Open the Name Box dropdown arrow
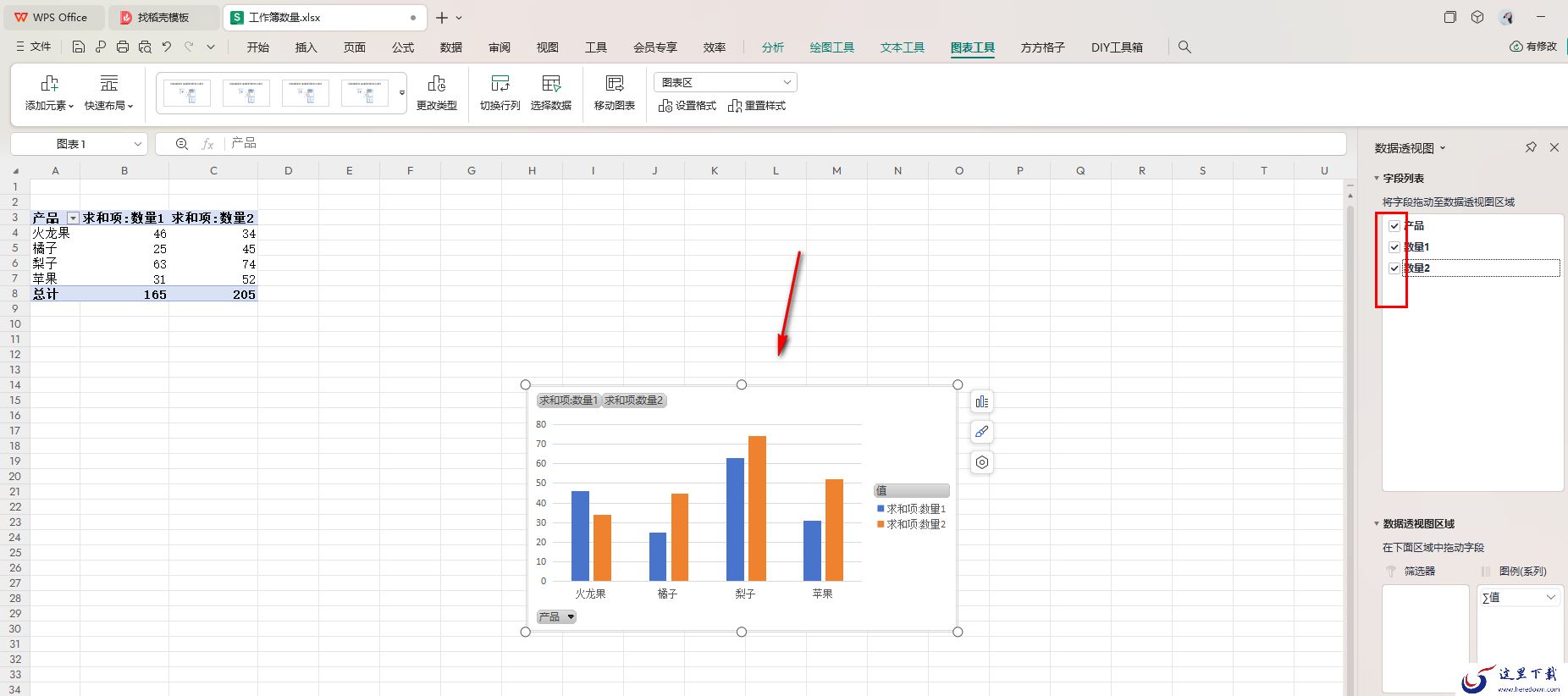1568x696 pixels. tap(138, 144)
